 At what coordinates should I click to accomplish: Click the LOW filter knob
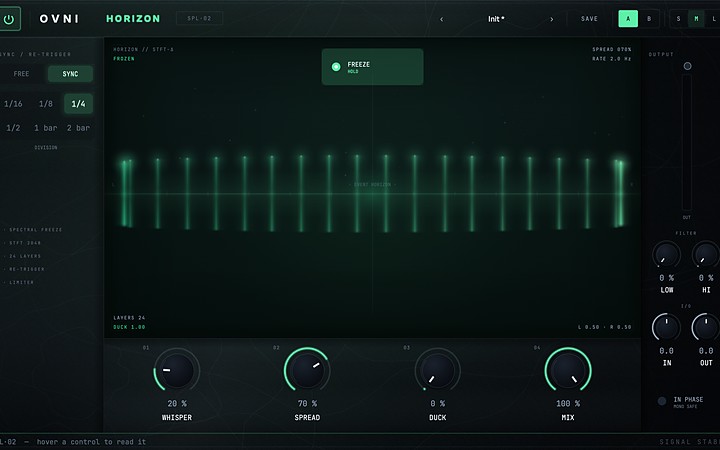pos(666,254)
